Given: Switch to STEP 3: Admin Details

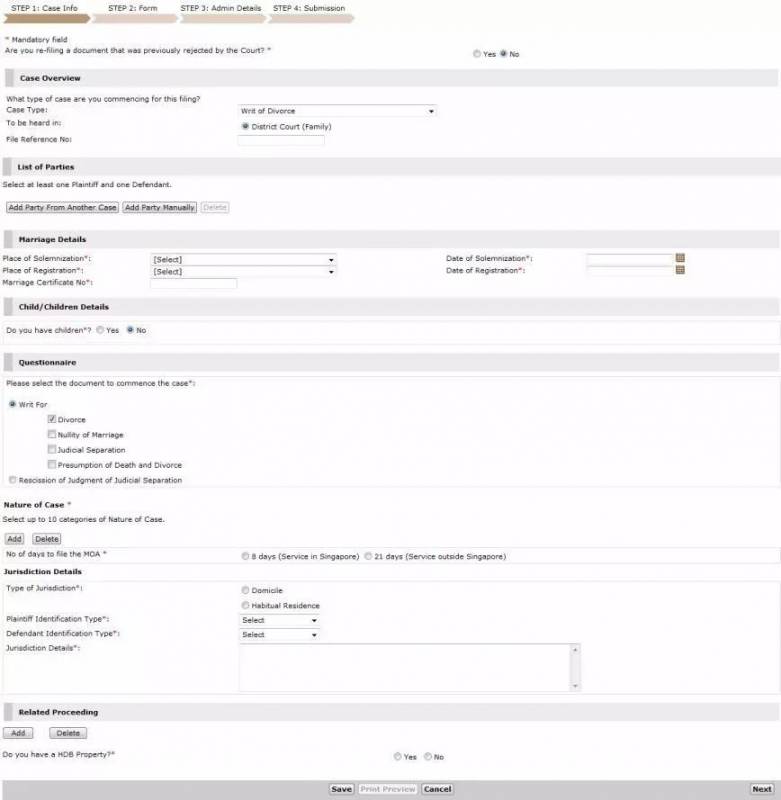Looking at the screenshot, I should (220, 9).
